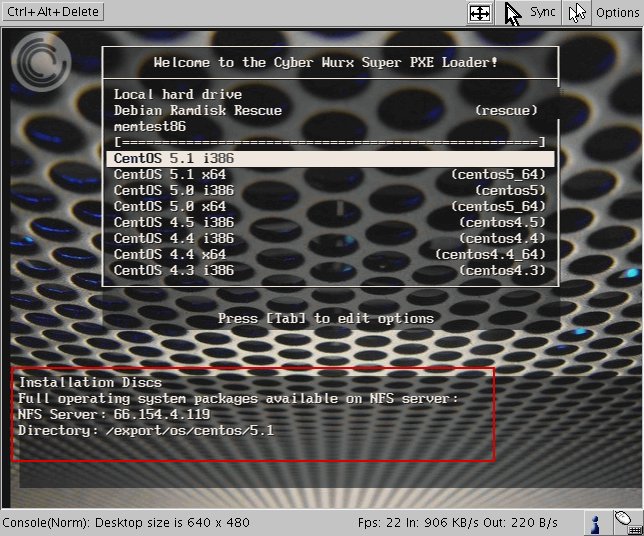This screenshot has height=536, width=644.
Task: Select highlighted CentOS 5.1 i386 entry
Action: click(330, 159)
